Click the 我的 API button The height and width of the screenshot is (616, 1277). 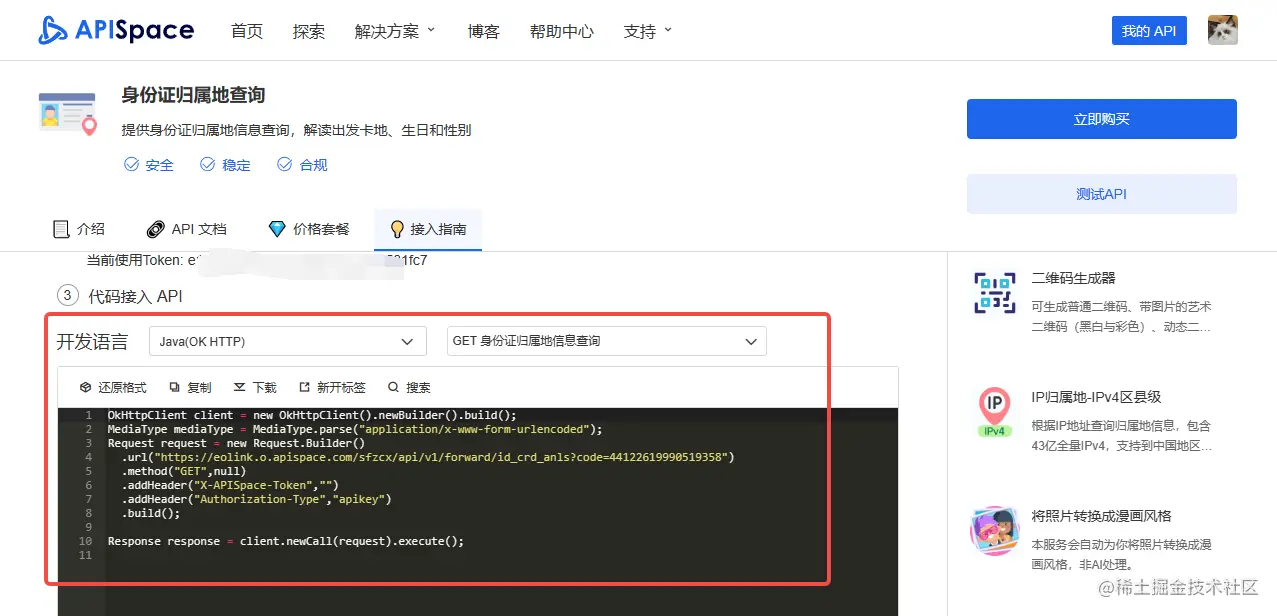[x=1149, y=31]
